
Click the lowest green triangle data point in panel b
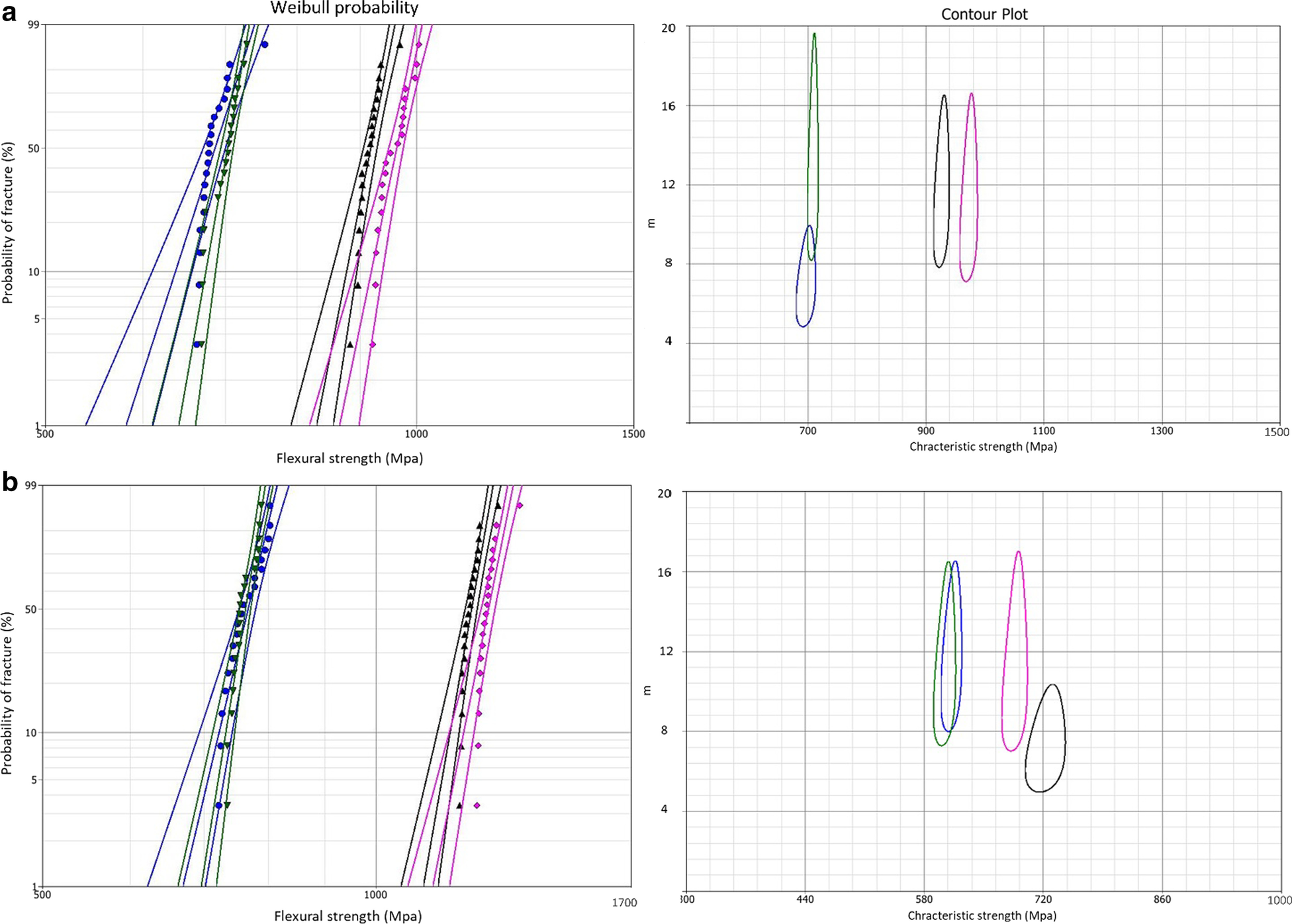(227, 806)
